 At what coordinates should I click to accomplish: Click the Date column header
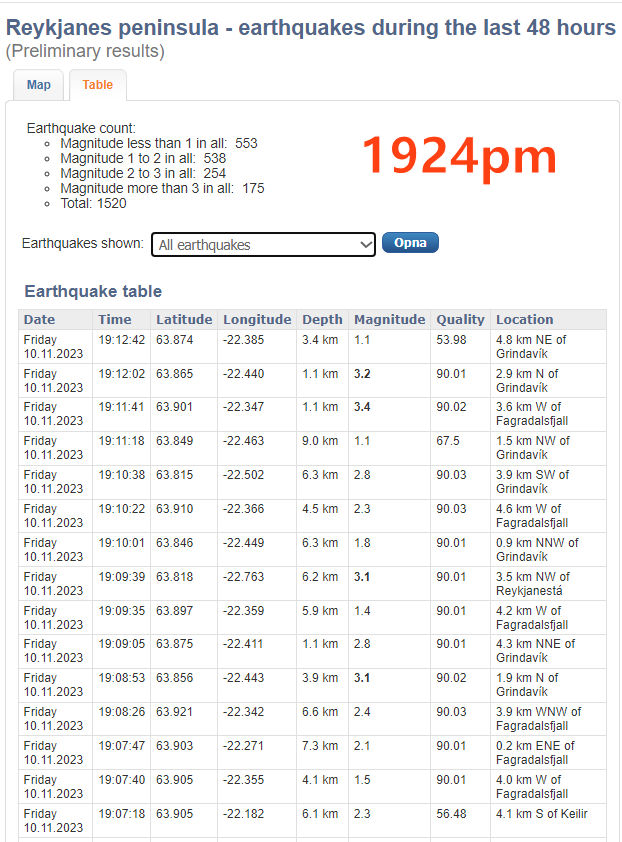pos(40,319)
